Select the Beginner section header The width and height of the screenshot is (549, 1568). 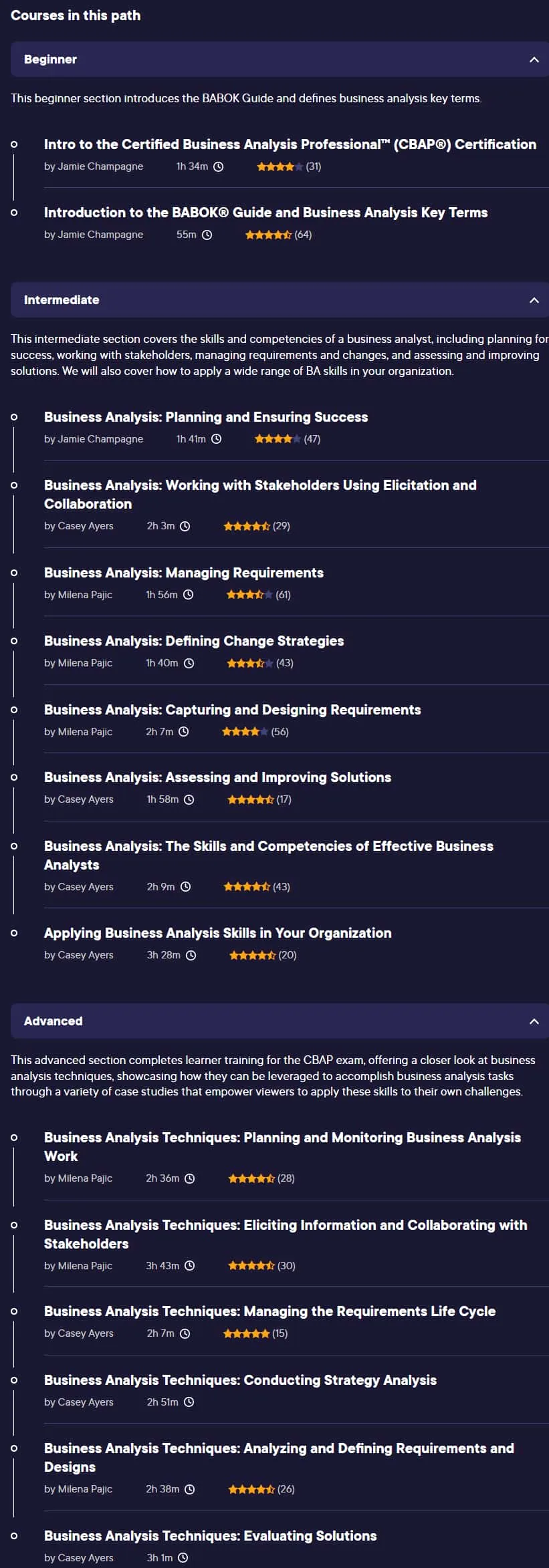click(x=280, y=59)
